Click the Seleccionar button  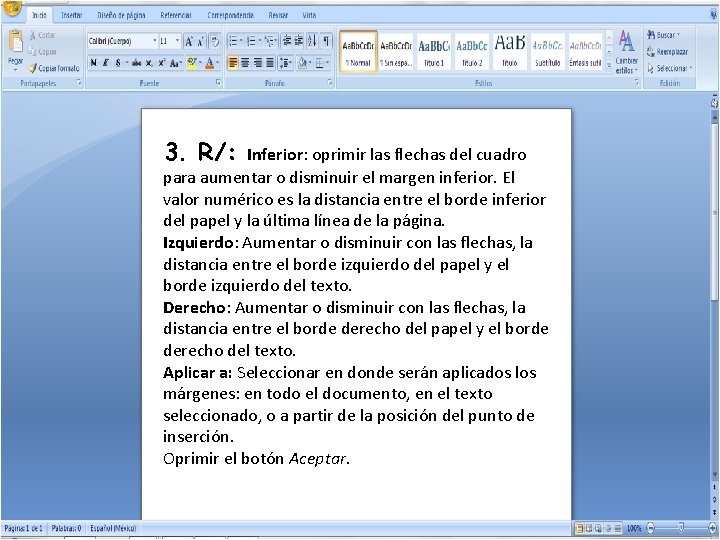pos(669,68)
